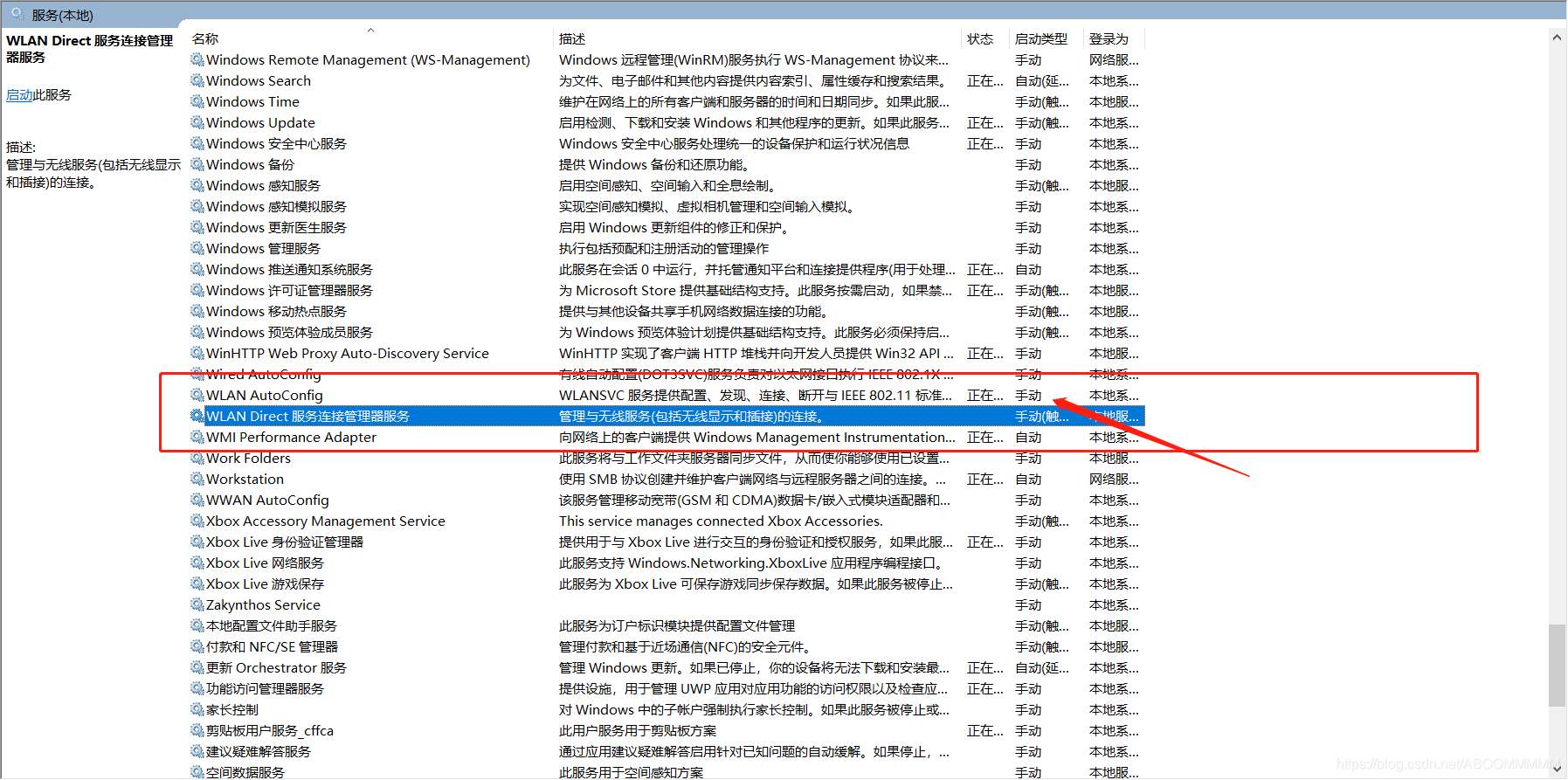Click the gear icon beside 功能访问管理器服务

197,688
